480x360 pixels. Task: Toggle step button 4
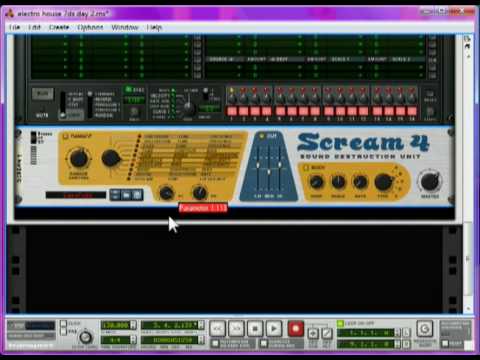[267, 111]
